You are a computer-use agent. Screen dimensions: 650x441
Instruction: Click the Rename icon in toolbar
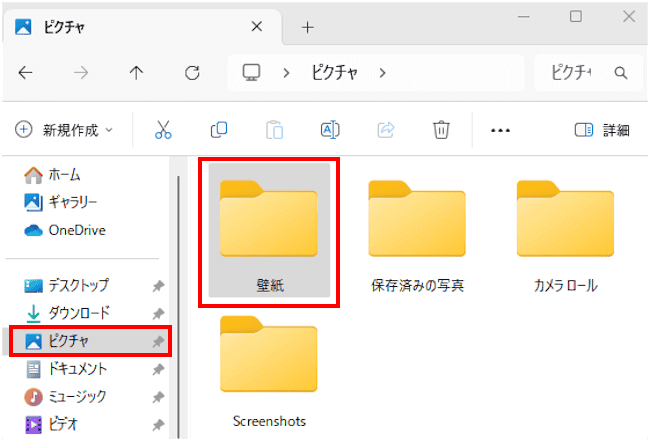[x=330, y=130]
